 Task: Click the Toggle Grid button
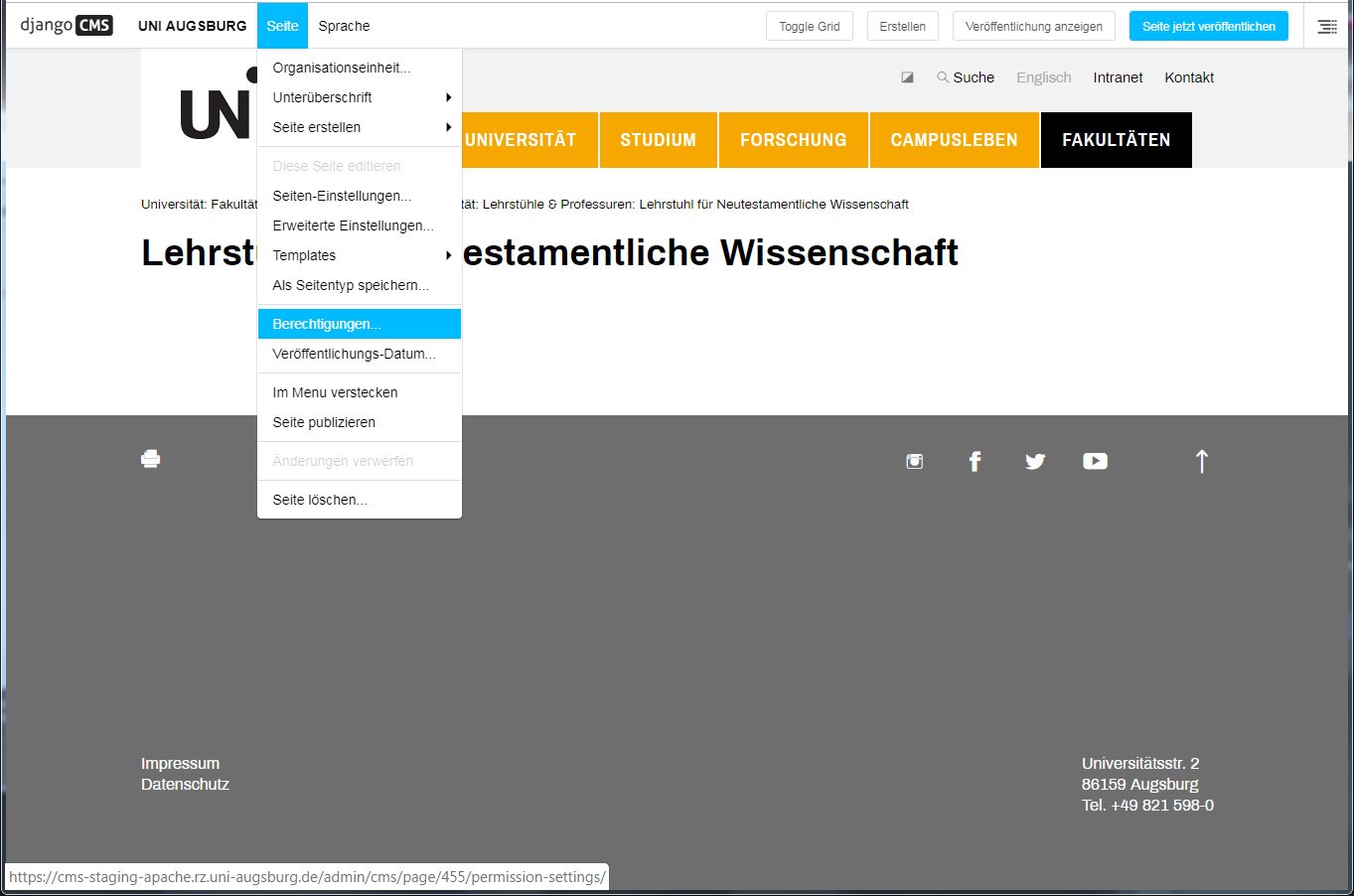pyautogui.click(x=810, y=27)
